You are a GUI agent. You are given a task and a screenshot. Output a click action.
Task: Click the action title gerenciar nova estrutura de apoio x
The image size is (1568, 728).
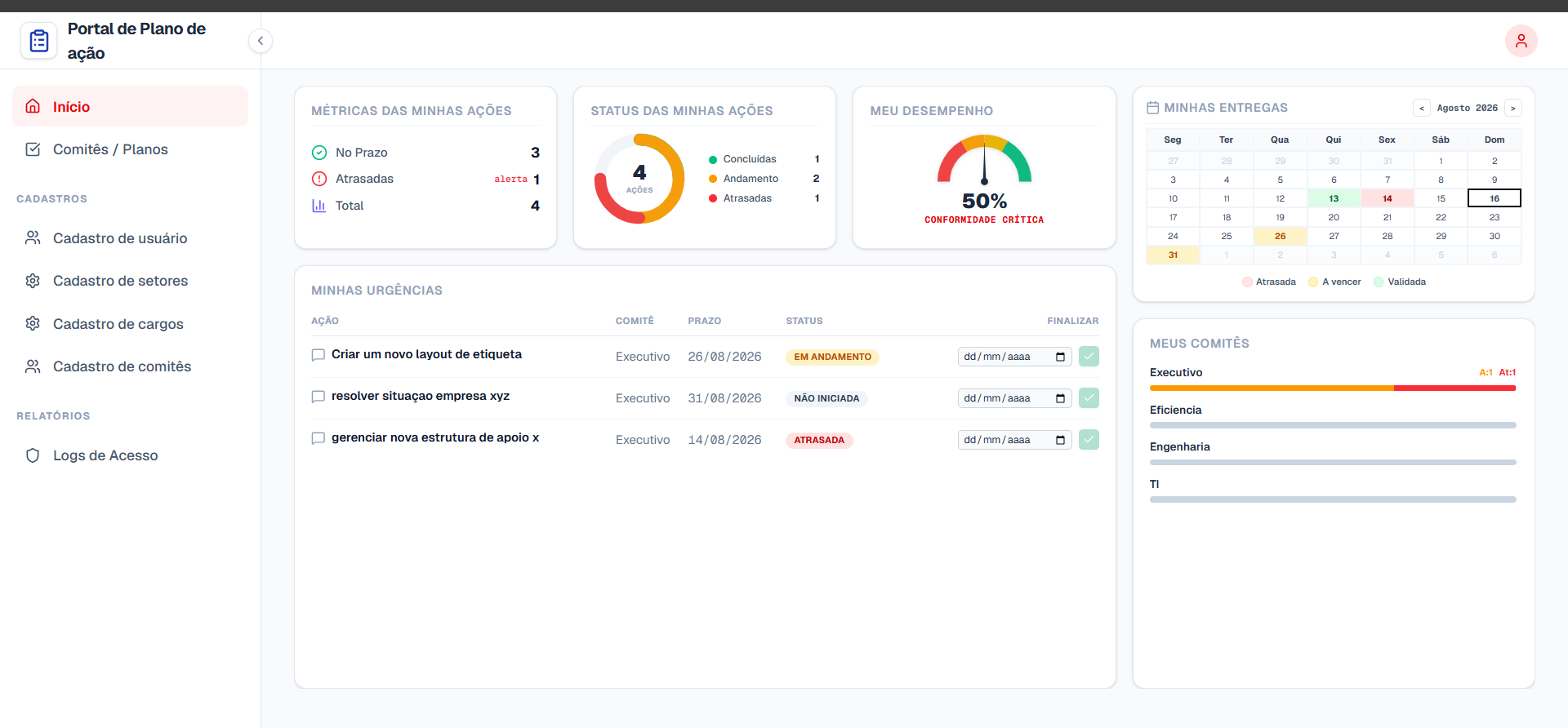(x=435, y=437)
